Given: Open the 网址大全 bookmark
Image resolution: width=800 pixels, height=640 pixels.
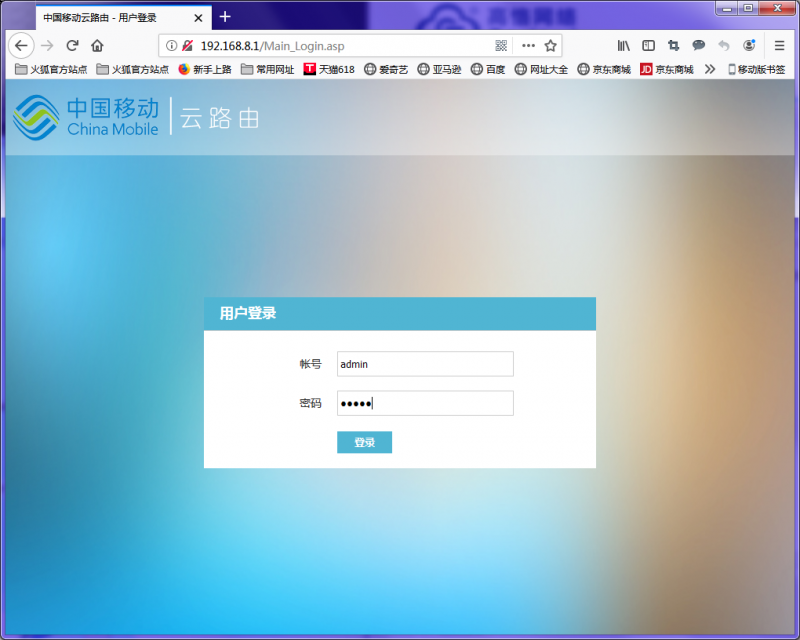Looking at the screenshot, I should point(541,69).
